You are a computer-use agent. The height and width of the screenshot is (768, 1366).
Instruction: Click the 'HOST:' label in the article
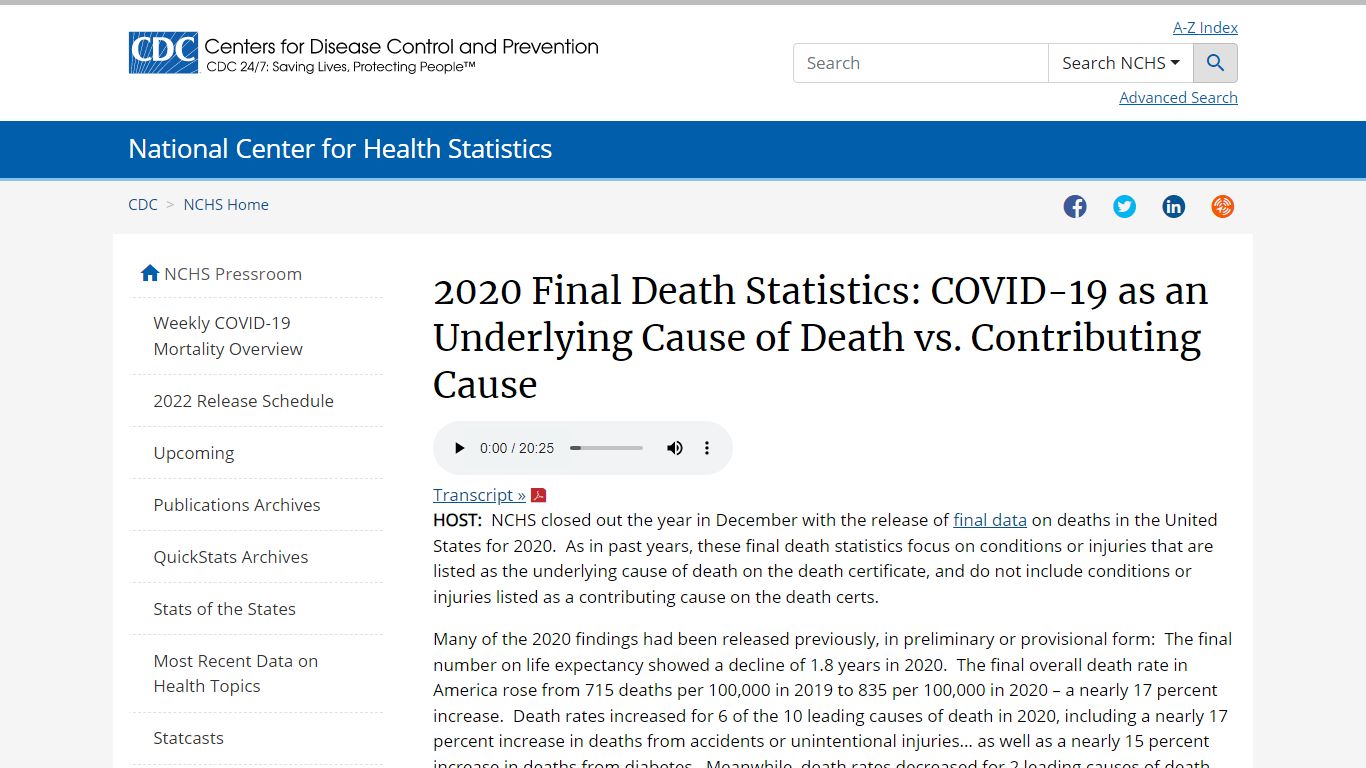click(457, 520)
